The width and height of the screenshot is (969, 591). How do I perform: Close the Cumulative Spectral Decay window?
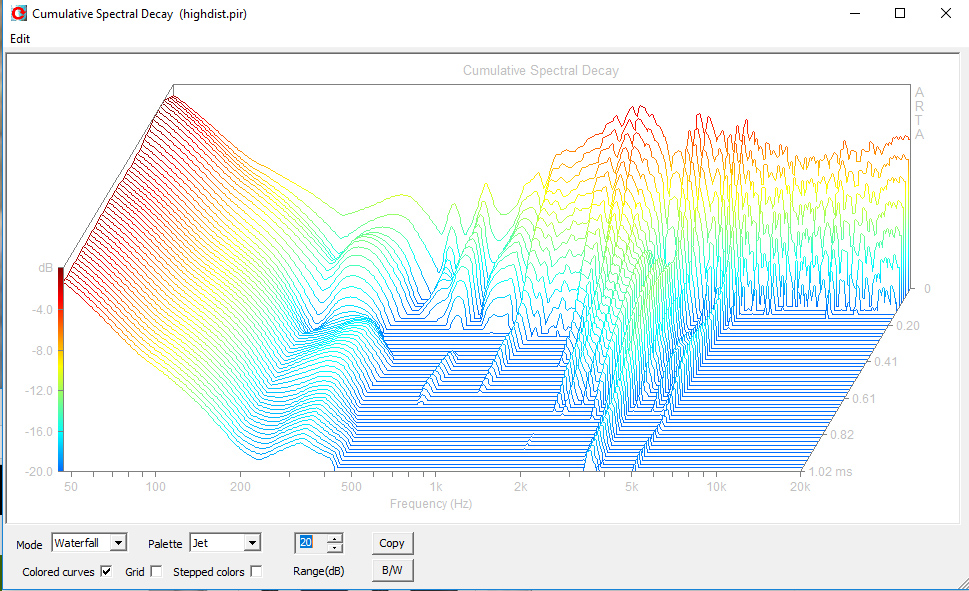[x=946, y=13]
